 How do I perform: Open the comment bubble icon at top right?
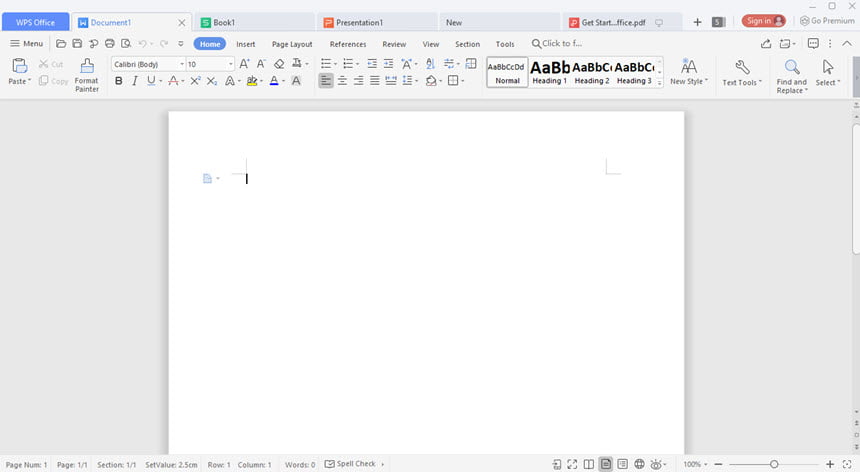coord(813,43)
